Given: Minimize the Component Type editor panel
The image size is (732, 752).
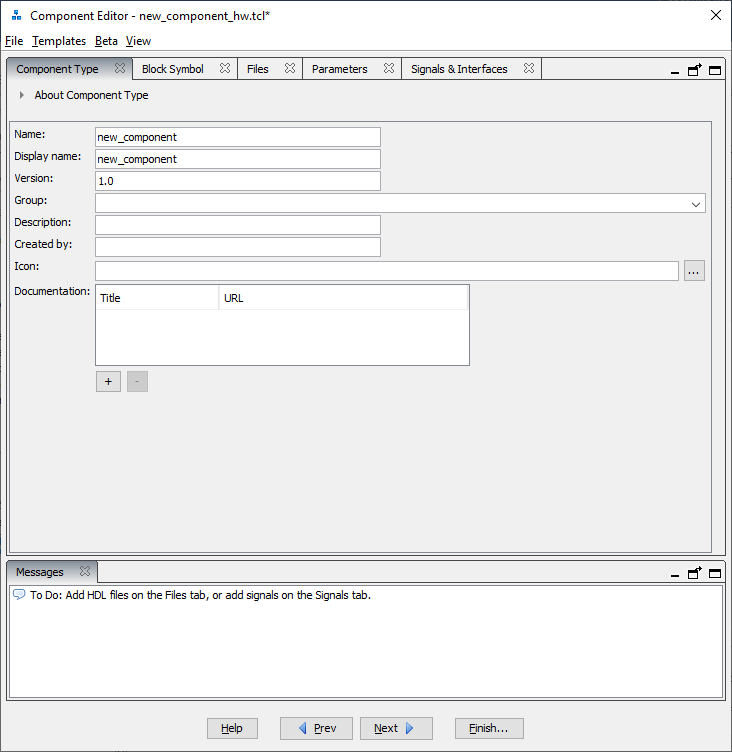Looking at the screenshot, I should (x=675, y=71).
